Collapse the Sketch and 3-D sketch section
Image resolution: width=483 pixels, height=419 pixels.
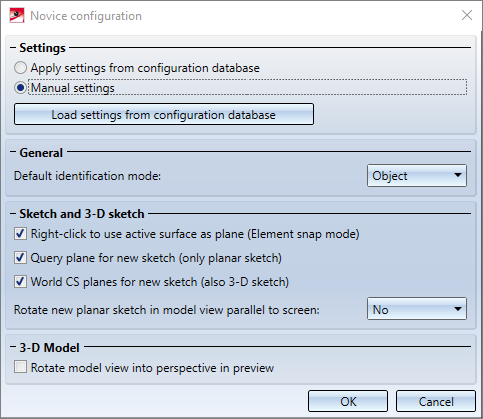coord(13,213)
